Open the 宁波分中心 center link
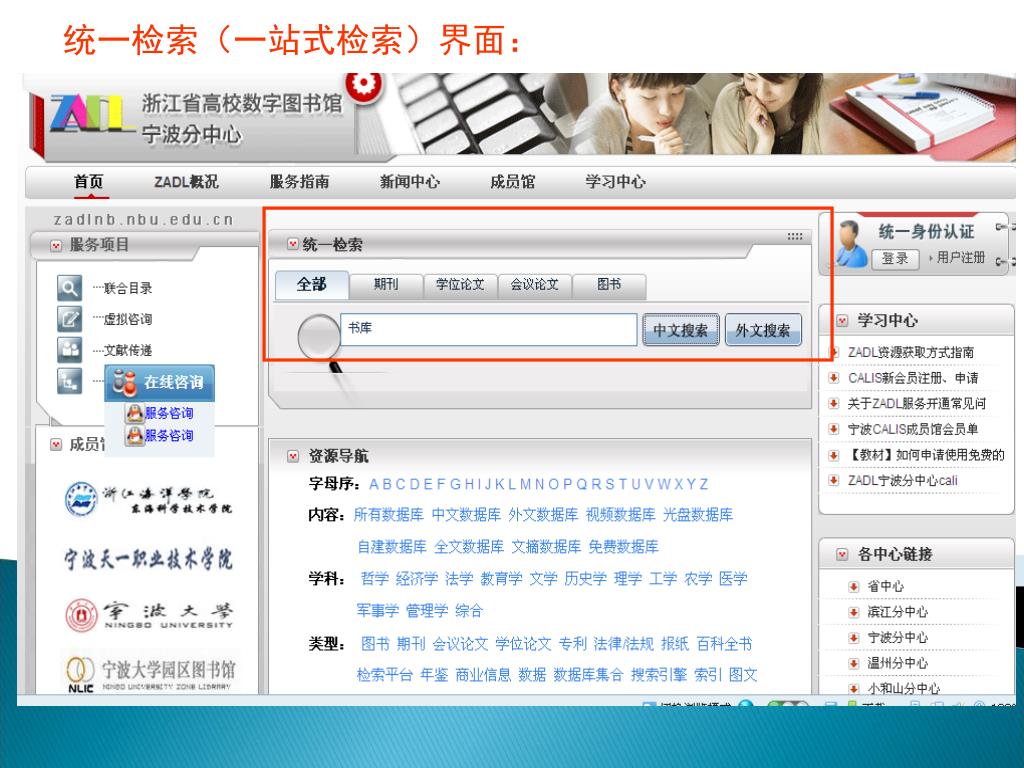This screenshot has height=768, width=1024. click(x=897, y=638)
